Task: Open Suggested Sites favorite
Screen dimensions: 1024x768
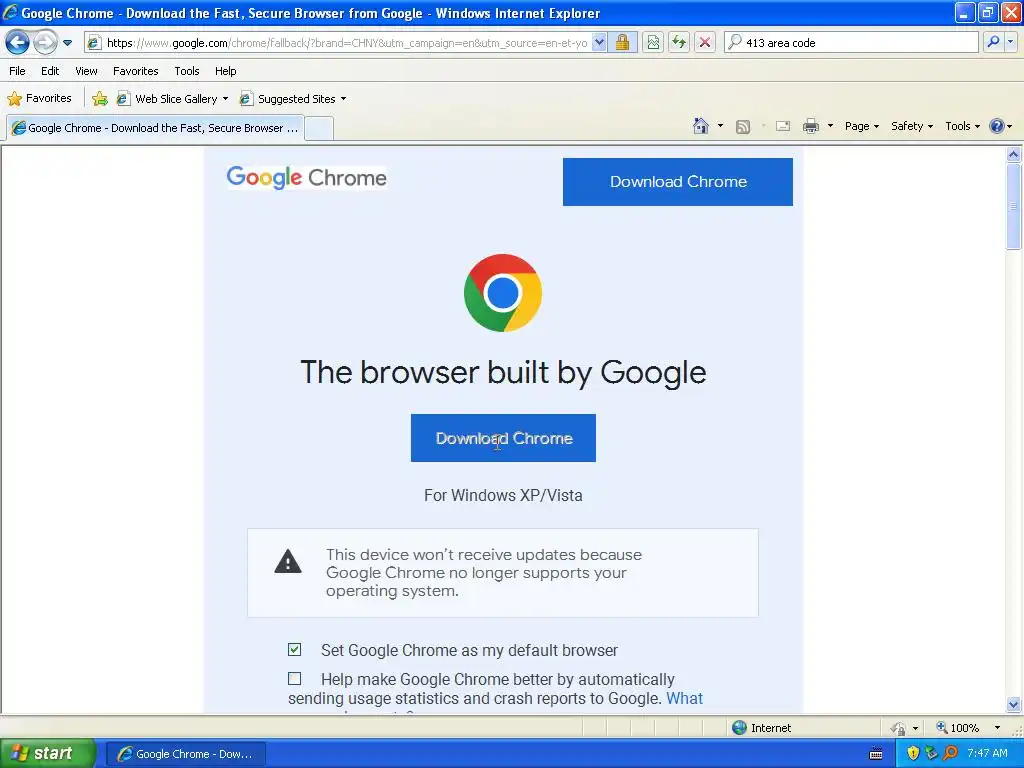Action: (287, 99)
